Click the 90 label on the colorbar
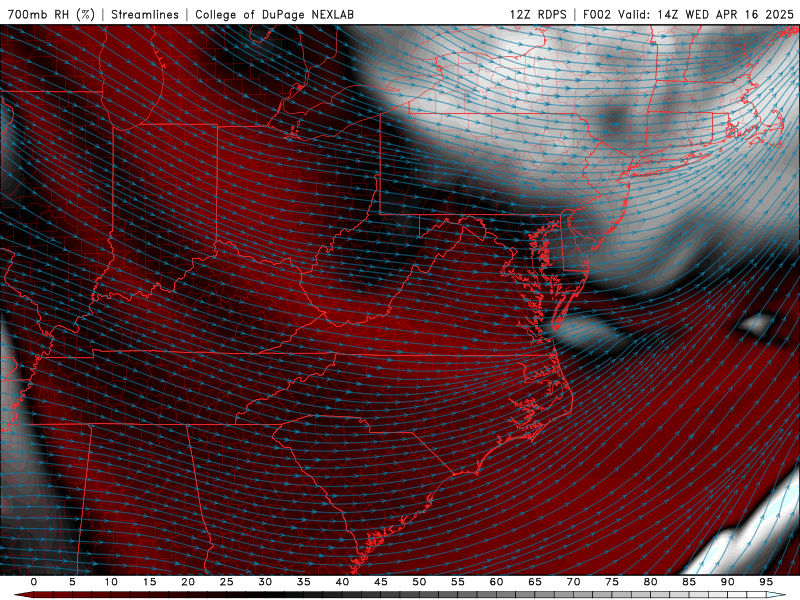Screen dimensions: 800x600 click(728, 582)
